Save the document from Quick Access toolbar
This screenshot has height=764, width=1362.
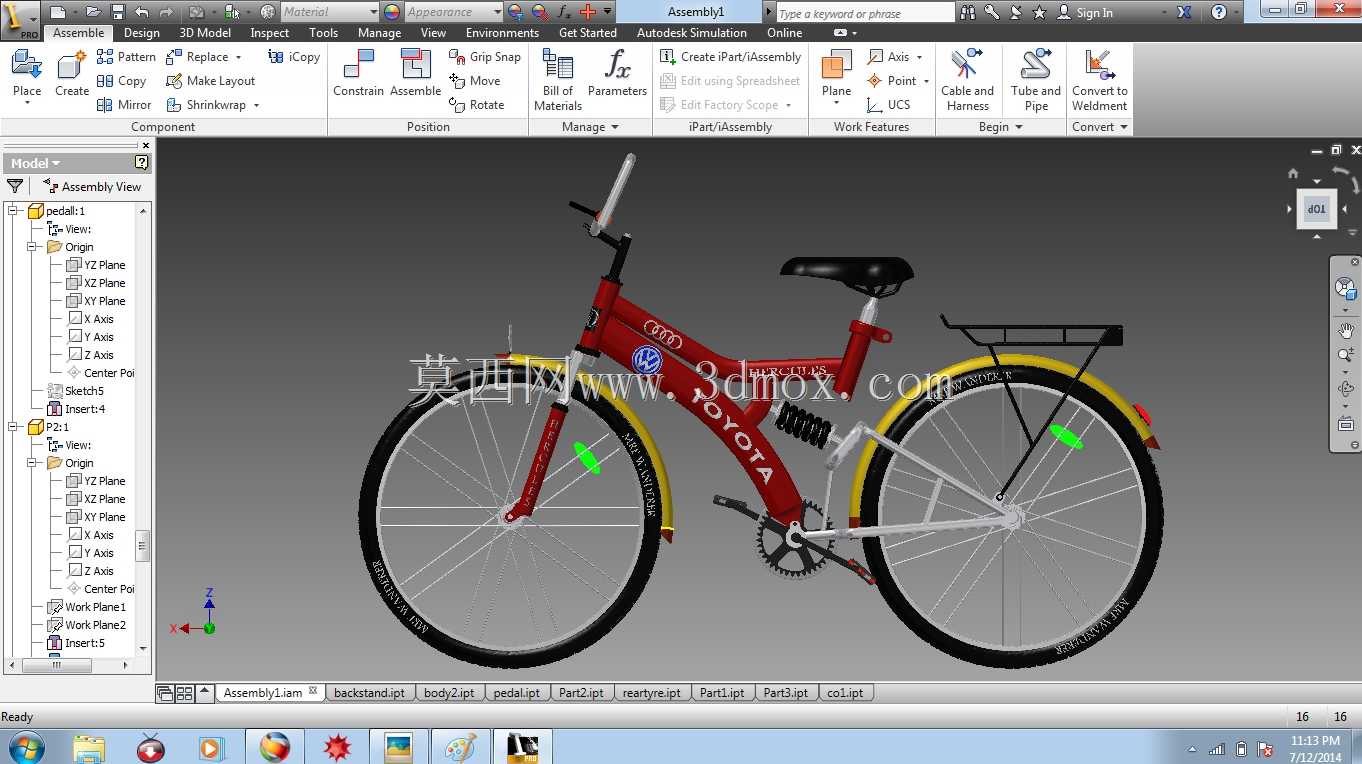click(x=117, y=12)
